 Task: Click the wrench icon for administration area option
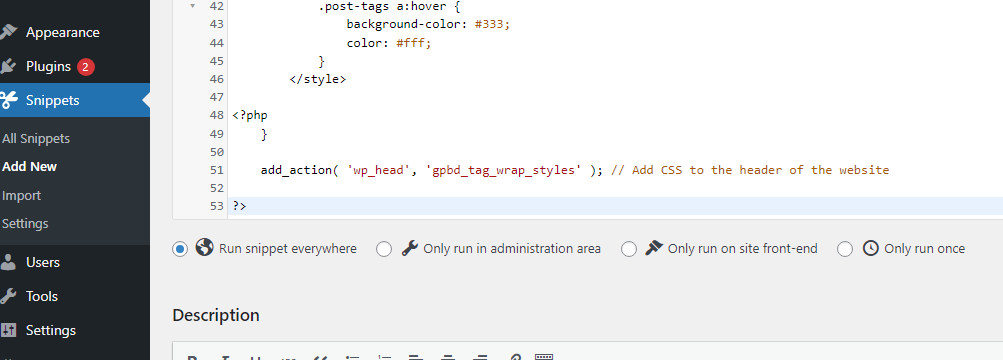pyautogui.click(x=409, y=247)
